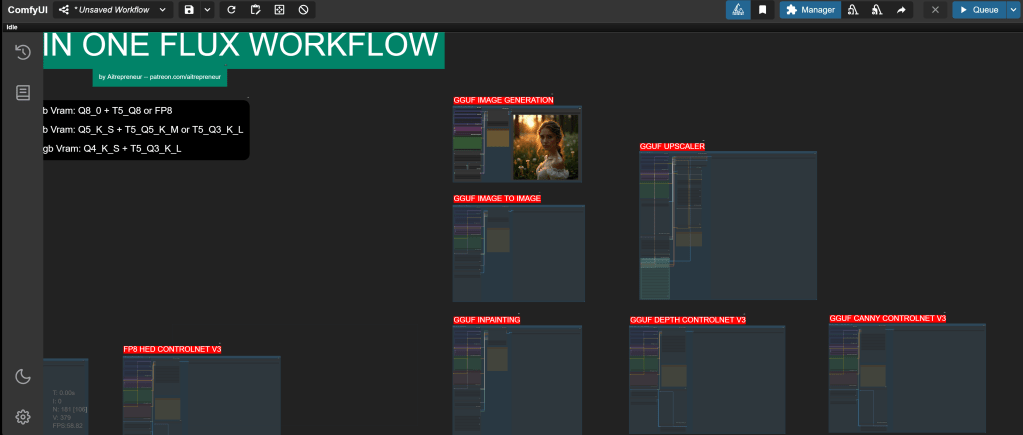Click the clipspace clipboard icon
This screenshot has height=435, width=1023.
[255, 10]
